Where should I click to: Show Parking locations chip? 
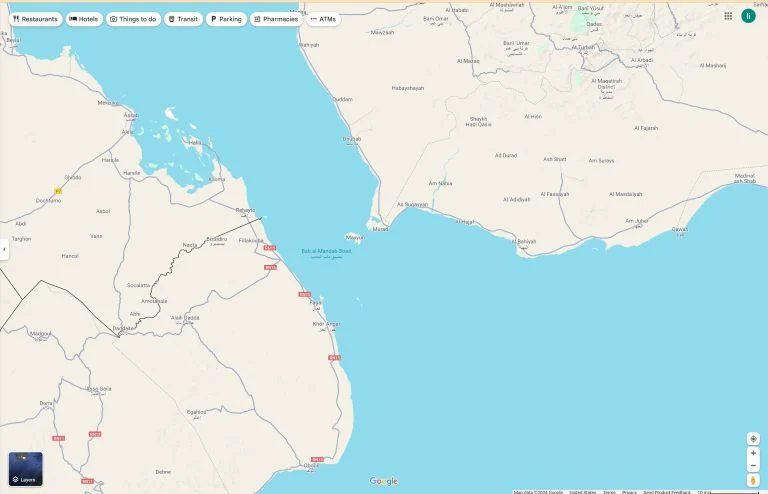226,19
